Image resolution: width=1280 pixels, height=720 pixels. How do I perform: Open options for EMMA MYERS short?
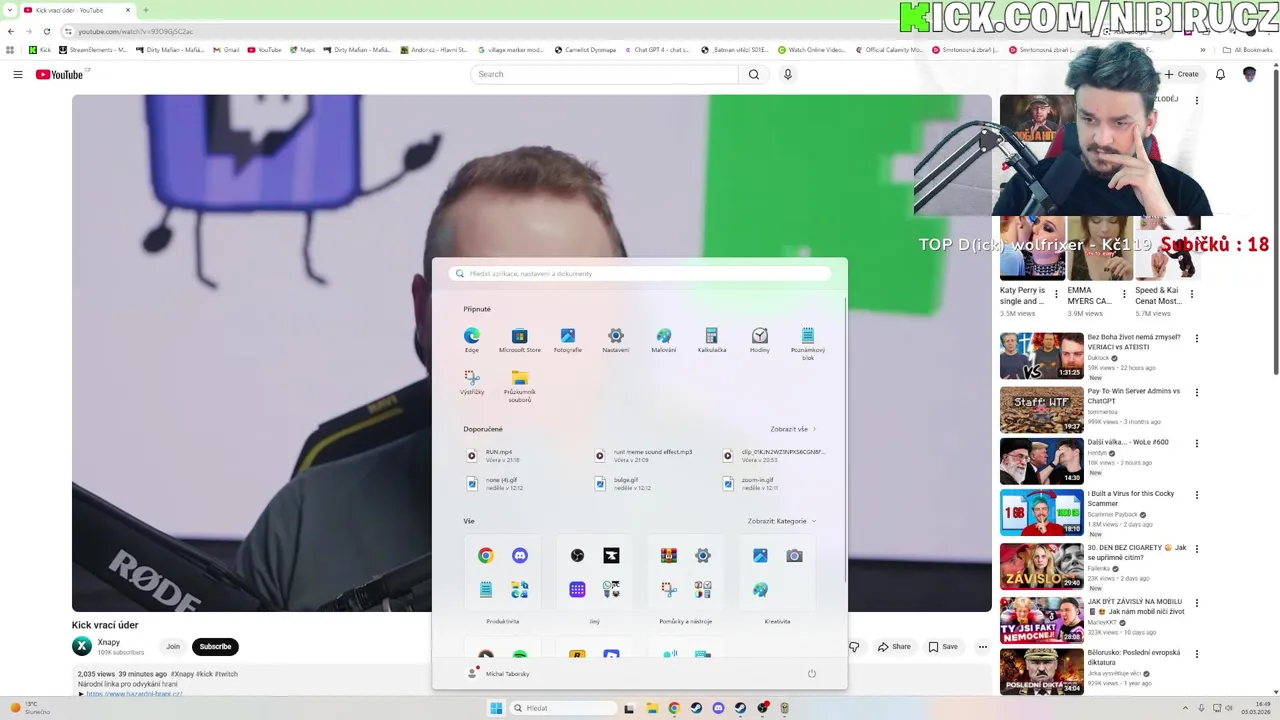[x=1124, y=294]
